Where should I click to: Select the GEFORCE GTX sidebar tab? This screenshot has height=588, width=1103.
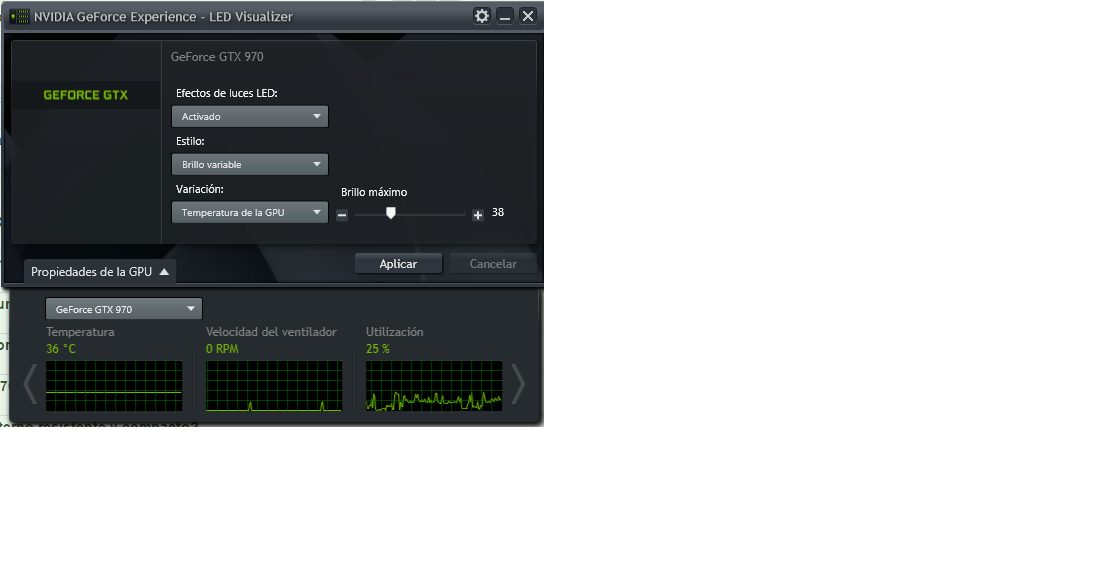tap(86, 95)
